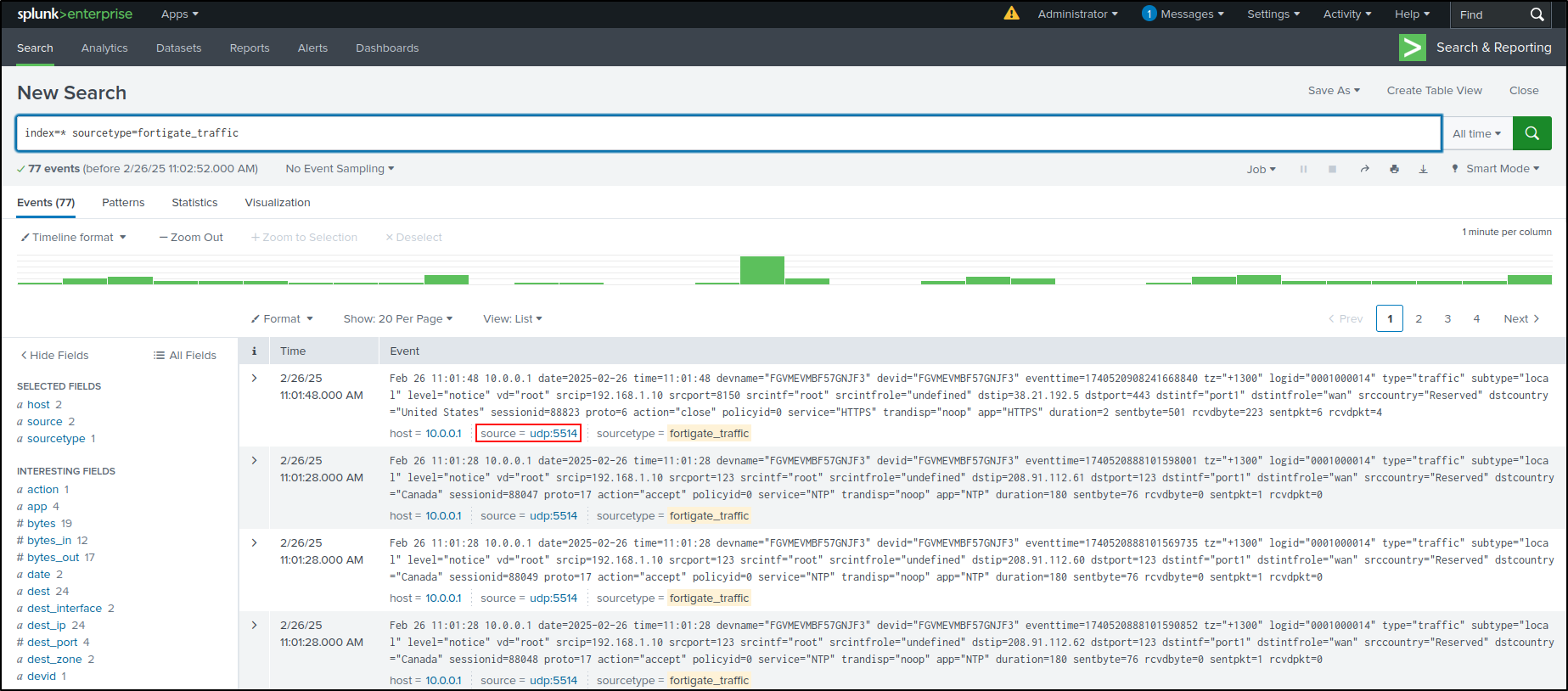The width and height of the screenshot is (1568, 691).
Task: Go to results page 3
Action: [1447, 319]
